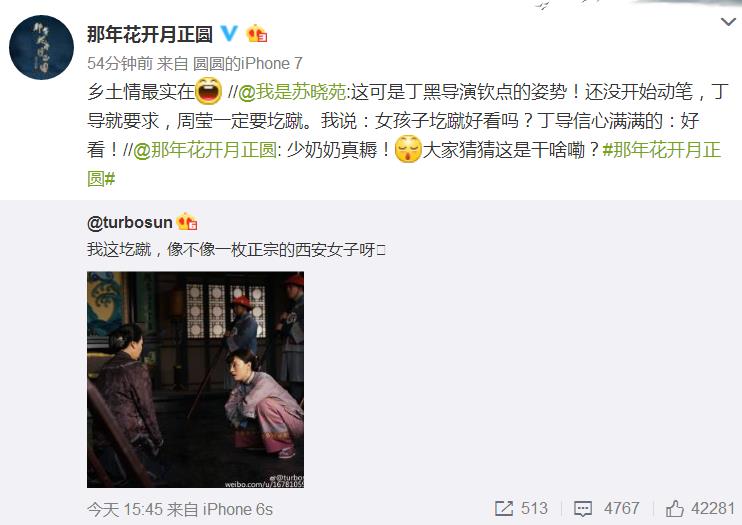Image resolution: width=742 pixels, height=525 pixels.
Task: Click the 来自 iPhone 6s source link
Action: tap(220, 509)
